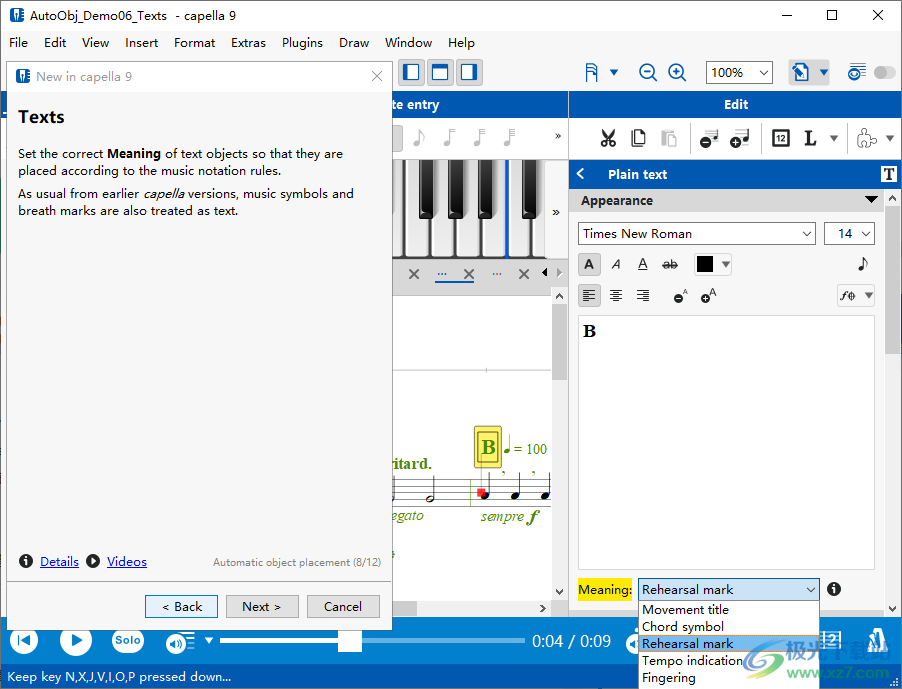Click the increase font size icon
This screenshot has width=902, height=689.
(x=709, y=296)
